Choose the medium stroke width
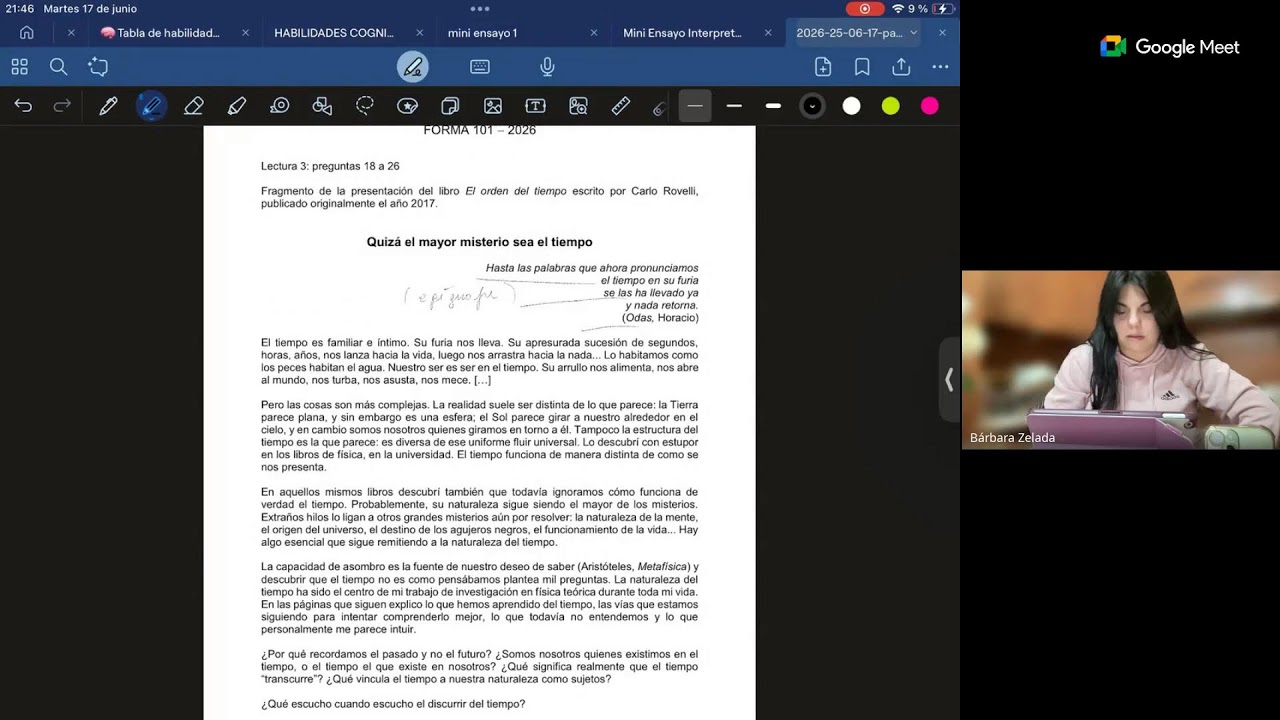The height and width of the screenshot is (720, 1280). [734, 106]
